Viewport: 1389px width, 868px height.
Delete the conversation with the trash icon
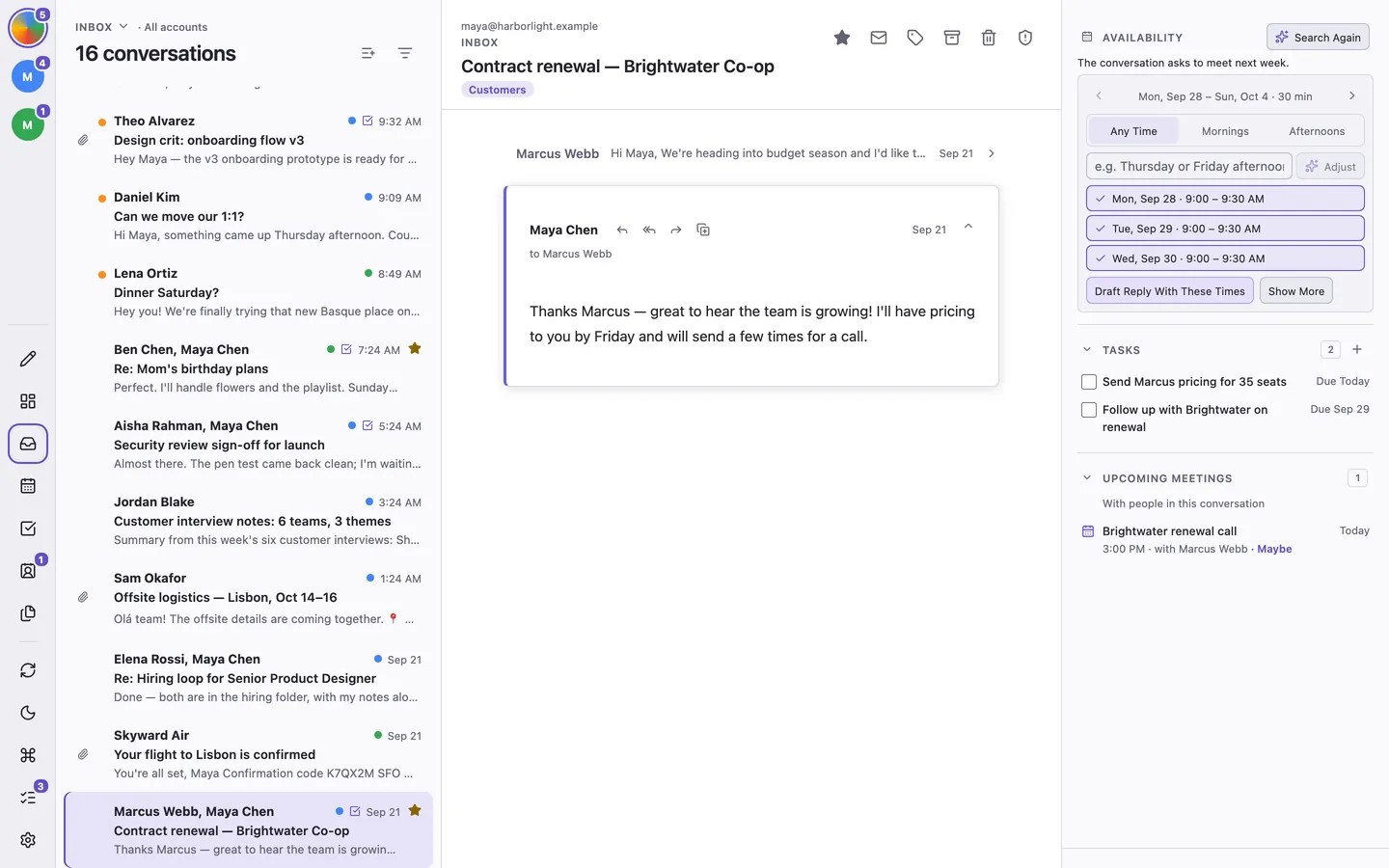[x=989, y=38]
